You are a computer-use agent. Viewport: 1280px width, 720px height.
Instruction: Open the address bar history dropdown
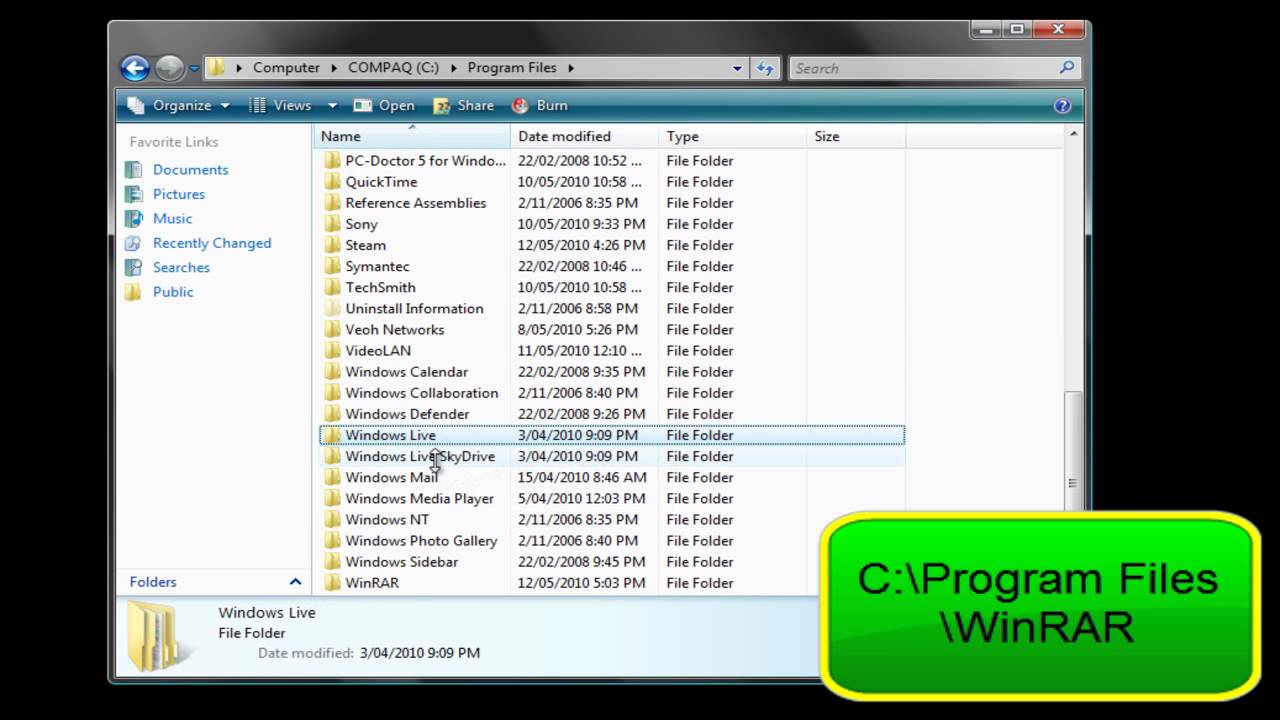737,68
